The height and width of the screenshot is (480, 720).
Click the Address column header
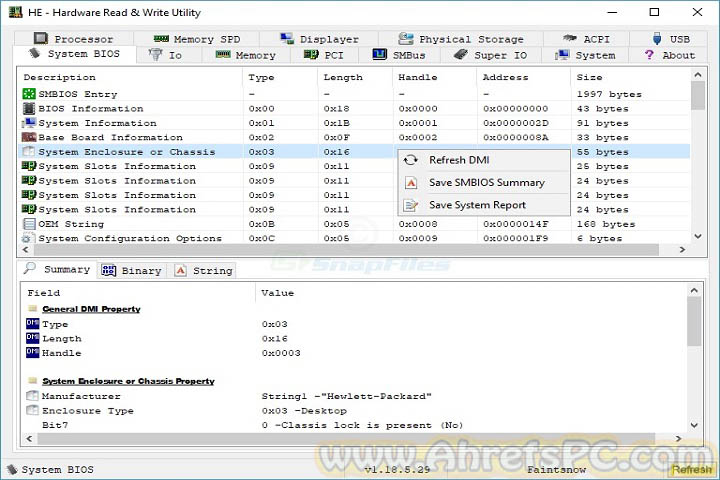[x=523, y=77]
